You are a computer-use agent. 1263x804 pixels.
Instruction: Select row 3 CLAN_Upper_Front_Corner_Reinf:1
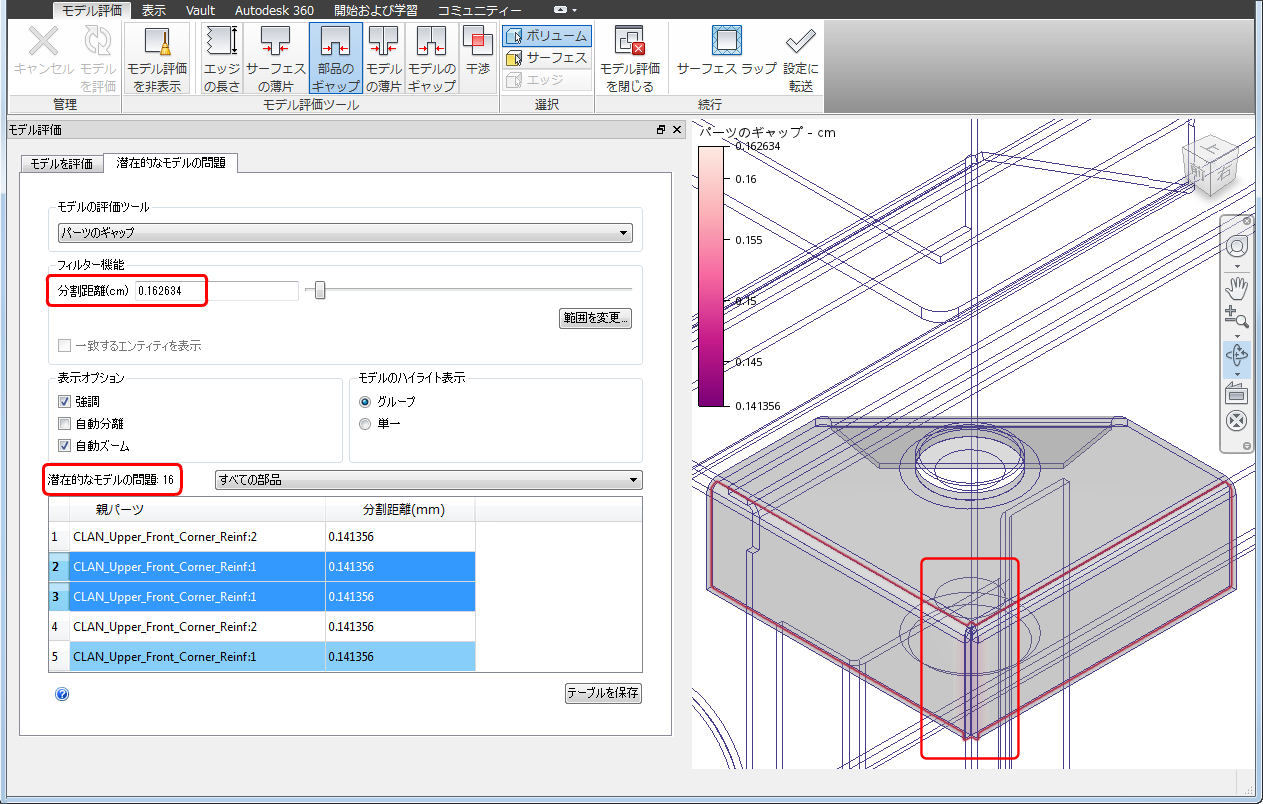point(262,597)
